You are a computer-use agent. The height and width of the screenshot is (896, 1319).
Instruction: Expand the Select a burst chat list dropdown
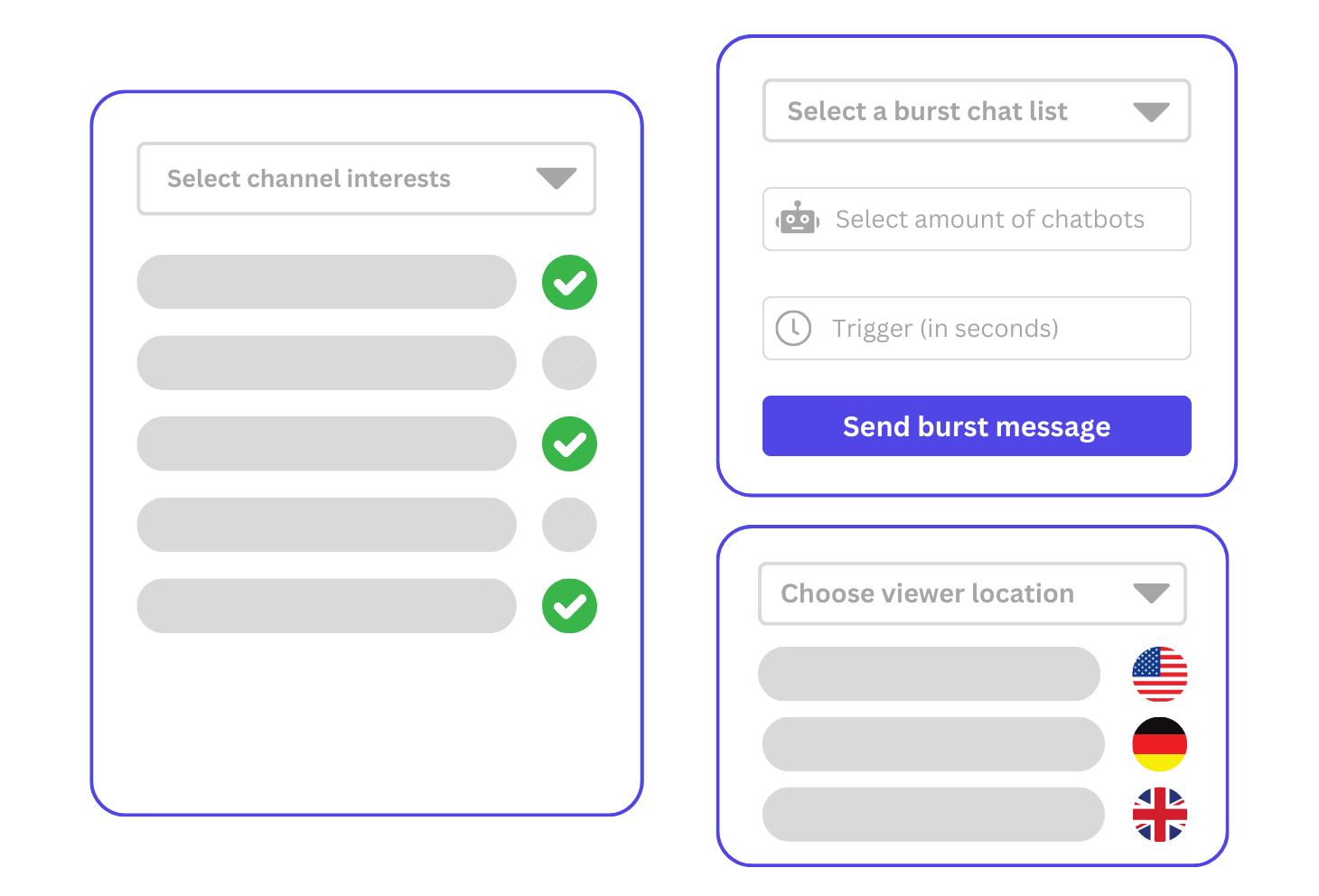click(x=976, y=111)
